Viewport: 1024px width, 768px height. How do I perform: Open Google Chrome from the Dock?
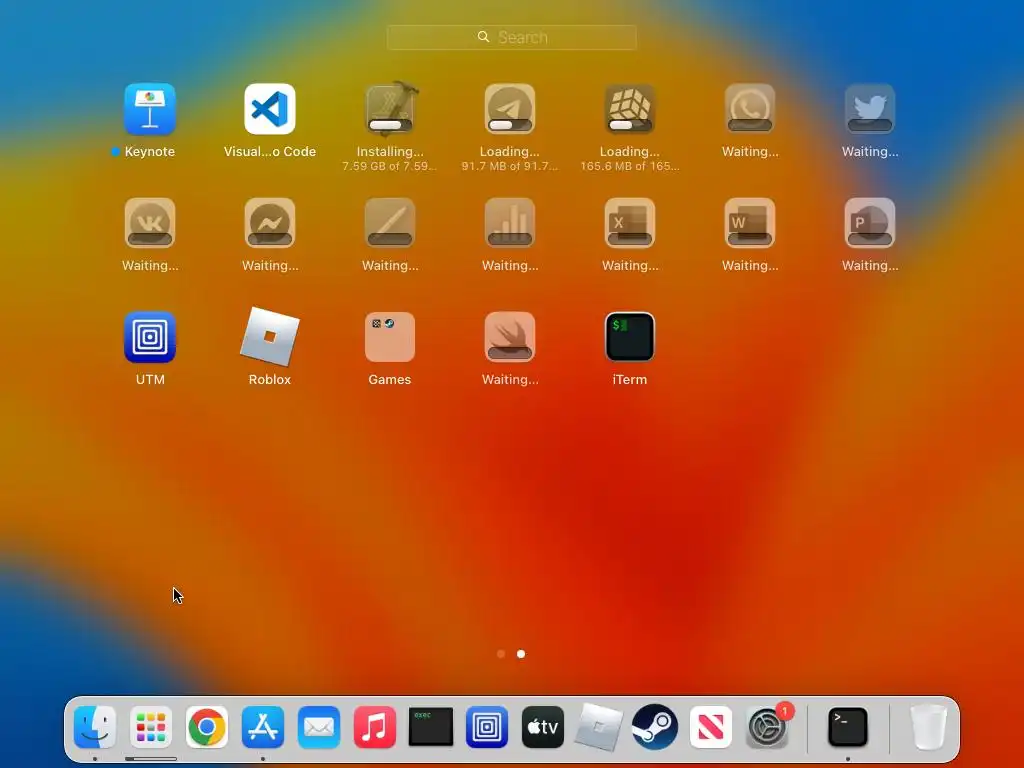pyautogui.click(x=207, y=727)
